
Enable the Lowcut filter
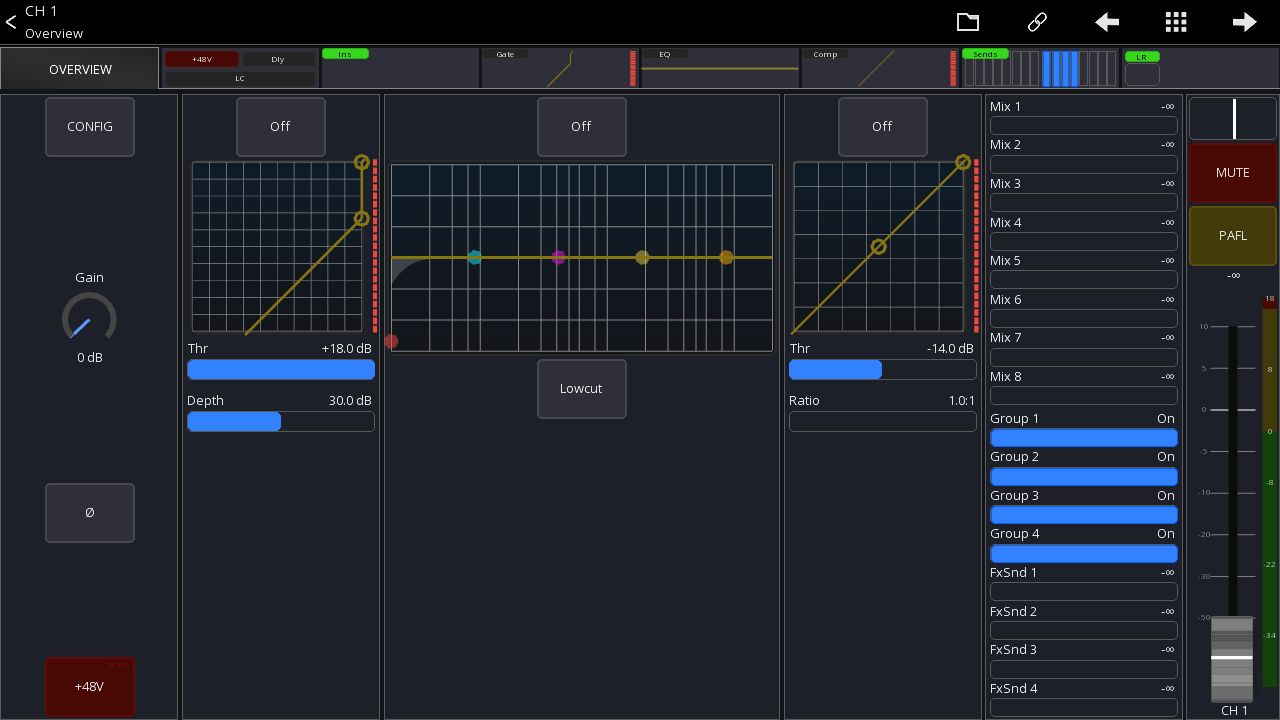pyautogui.click(x=581, y=389)
